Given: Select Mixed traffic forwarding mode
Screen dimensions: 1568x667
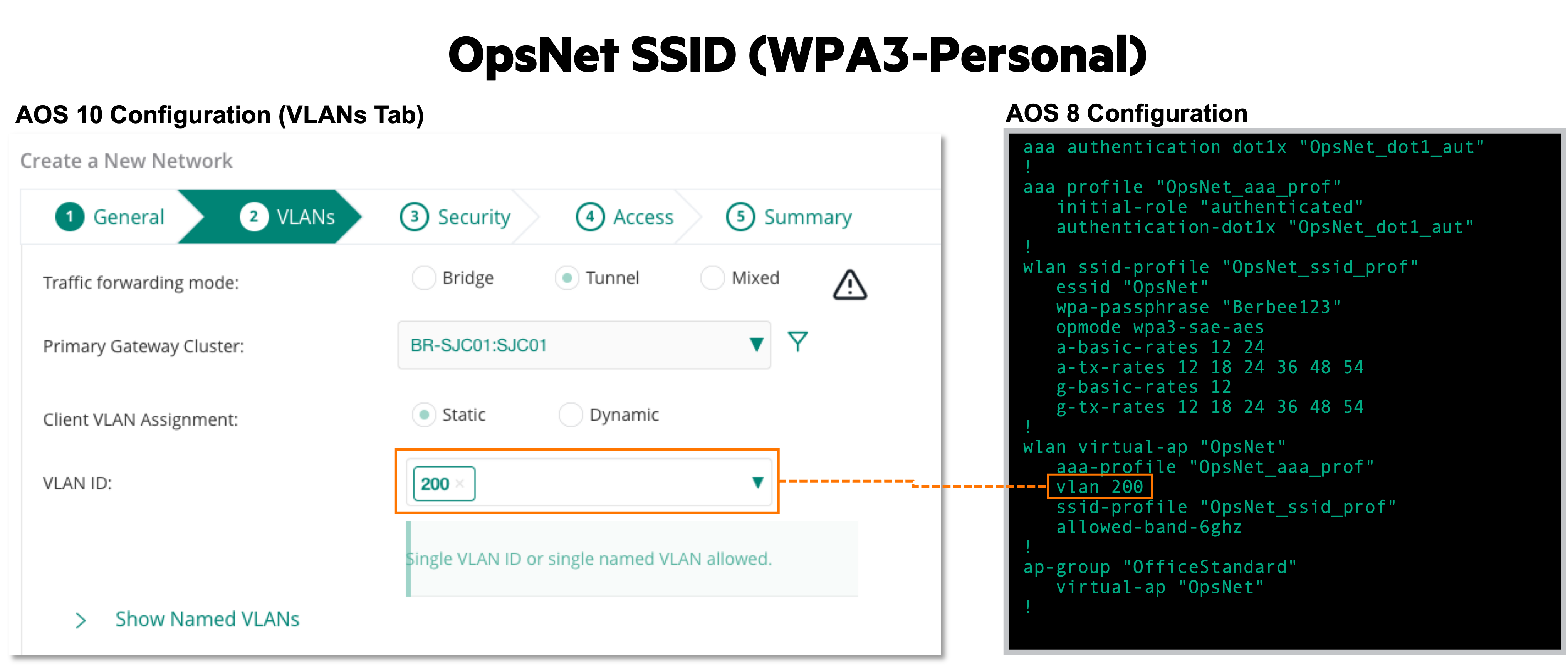Looking at the screenshot, I should (x=713, y=278).
